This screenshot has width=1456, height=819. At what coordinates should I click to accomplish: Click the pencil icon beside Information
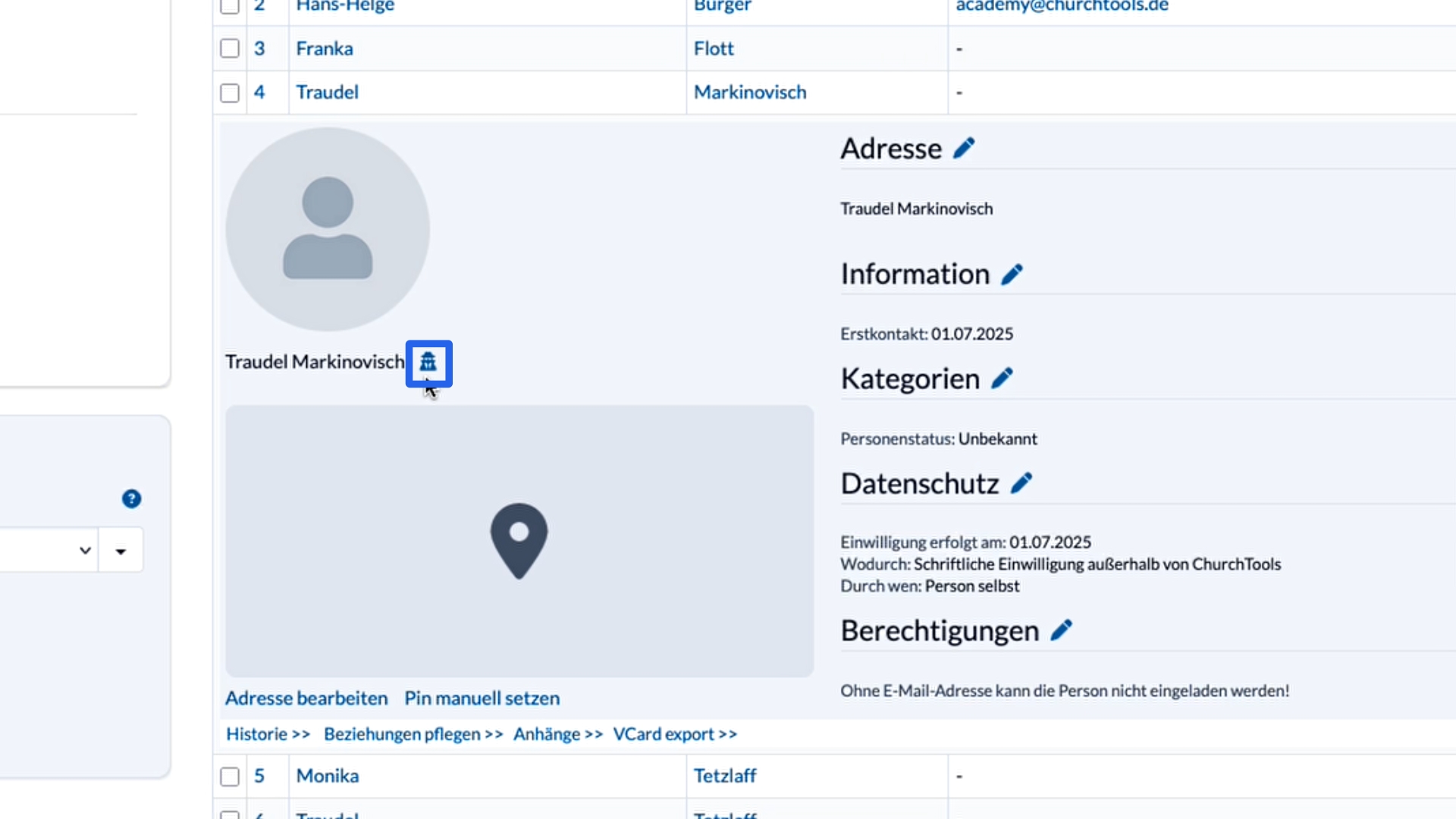(1012, 274)
